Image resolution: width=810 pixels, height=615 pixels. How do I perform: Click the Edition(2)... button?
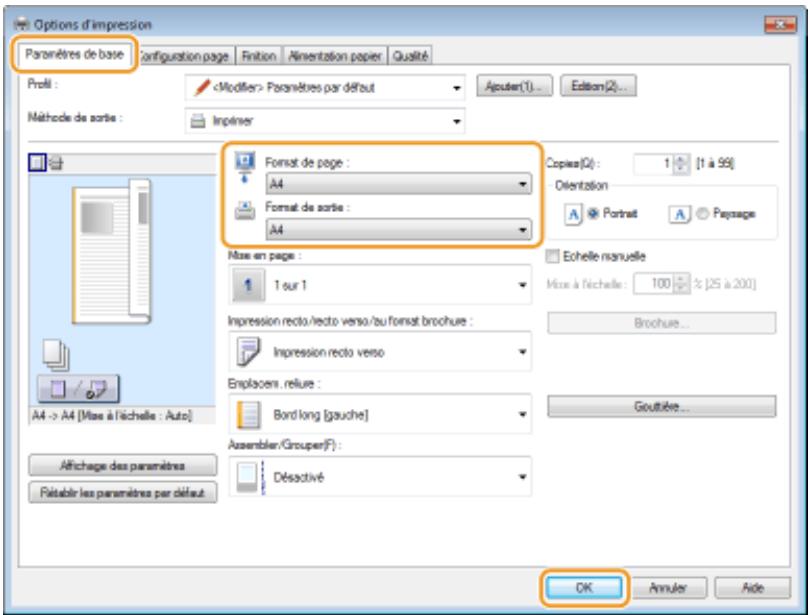(x=598, y=86)
